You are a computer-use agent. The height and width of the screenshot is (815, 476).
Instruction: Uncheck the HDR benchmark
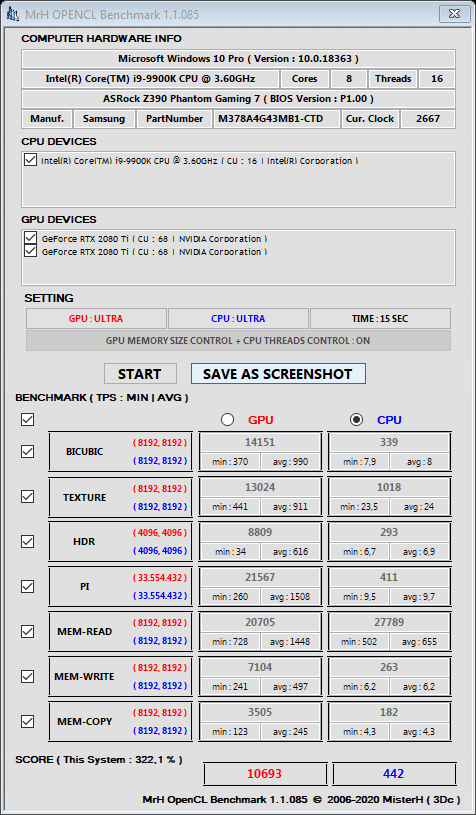(28, 541)
